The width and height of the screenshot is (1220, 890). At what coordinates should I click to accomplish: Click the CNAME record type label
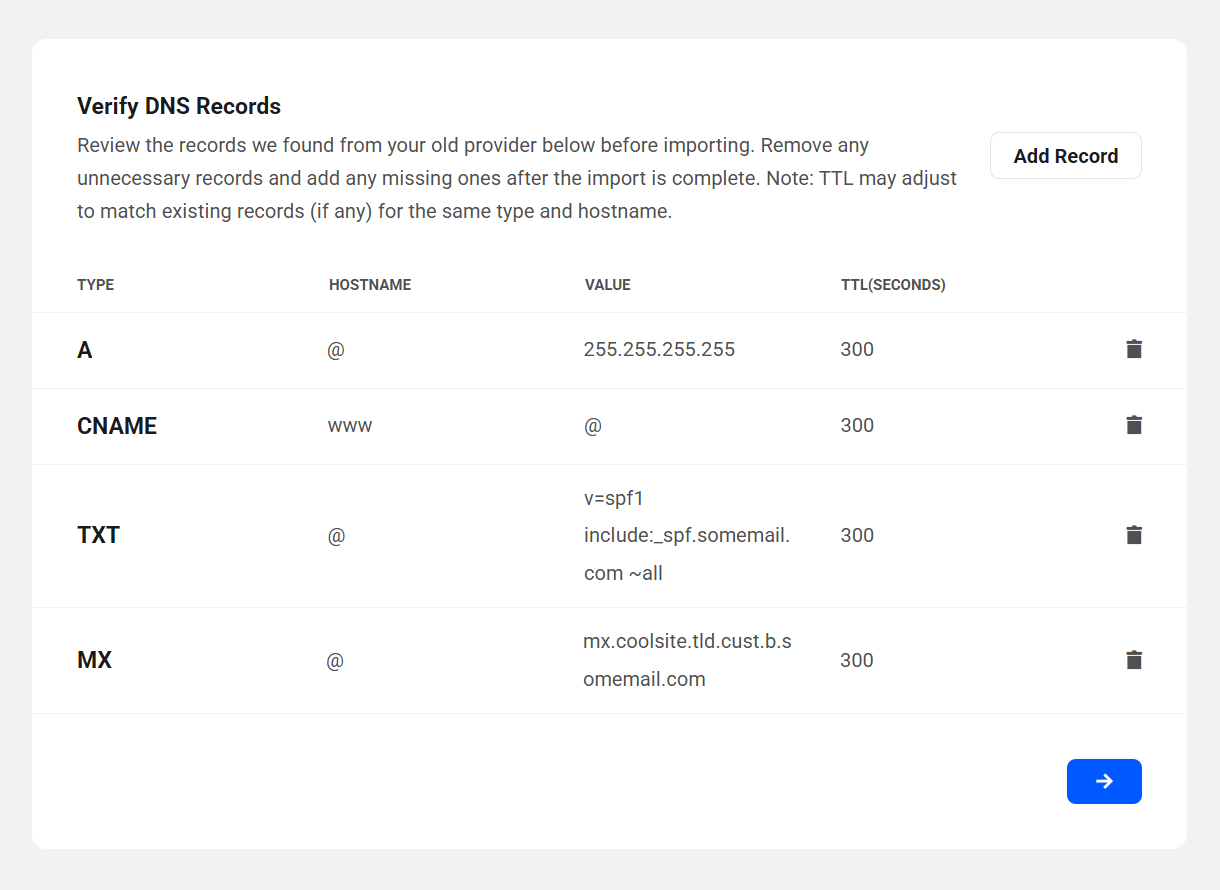(117, 426)
